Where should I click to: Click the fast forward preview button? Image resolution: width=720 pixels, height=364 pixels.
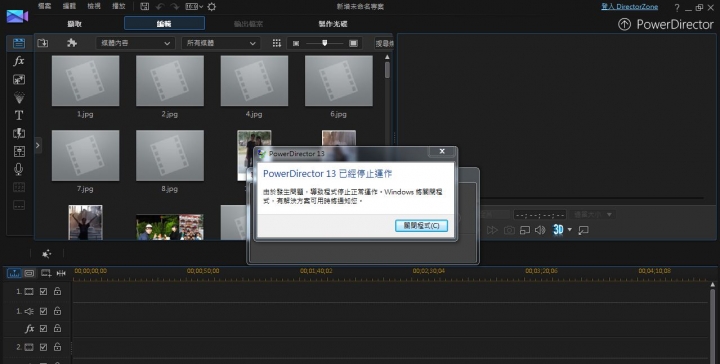[x=492, y=230]
